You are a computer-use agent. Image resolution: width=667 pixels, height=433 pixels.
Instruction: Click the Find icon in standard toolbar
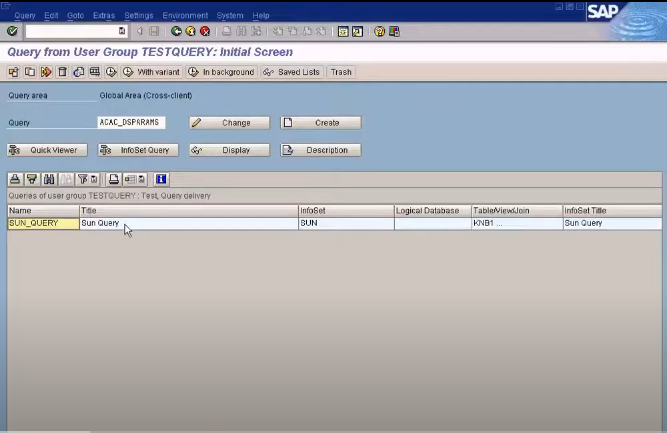click(x=241, y=31)
